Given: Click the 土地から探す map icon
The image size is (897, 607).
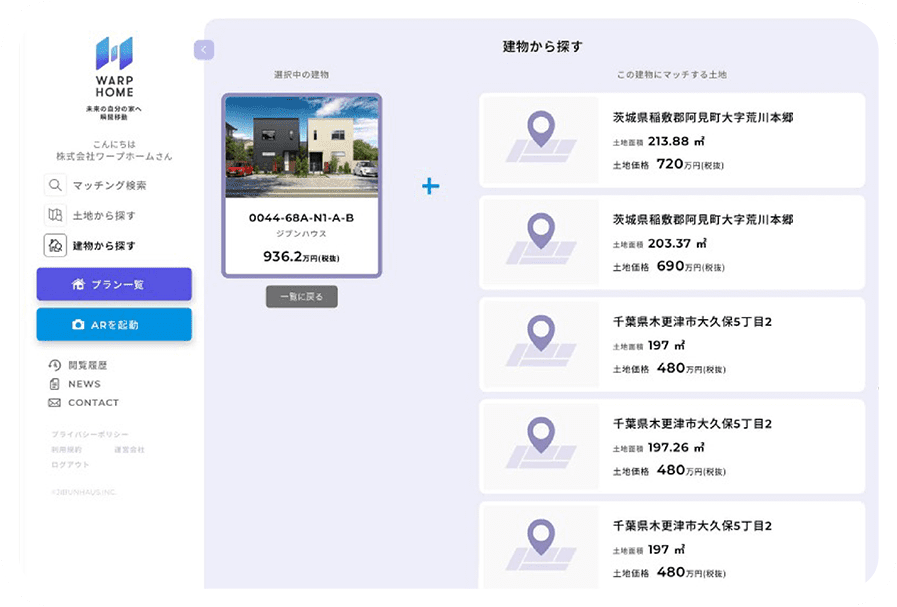Looking at the screenshot, I should [x=55, y=215].
